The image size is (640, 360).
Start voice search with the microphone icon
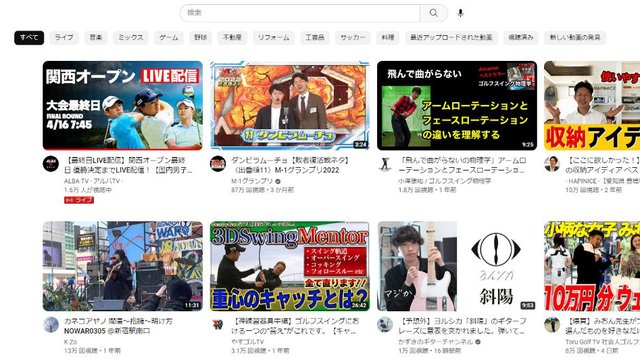460,13
